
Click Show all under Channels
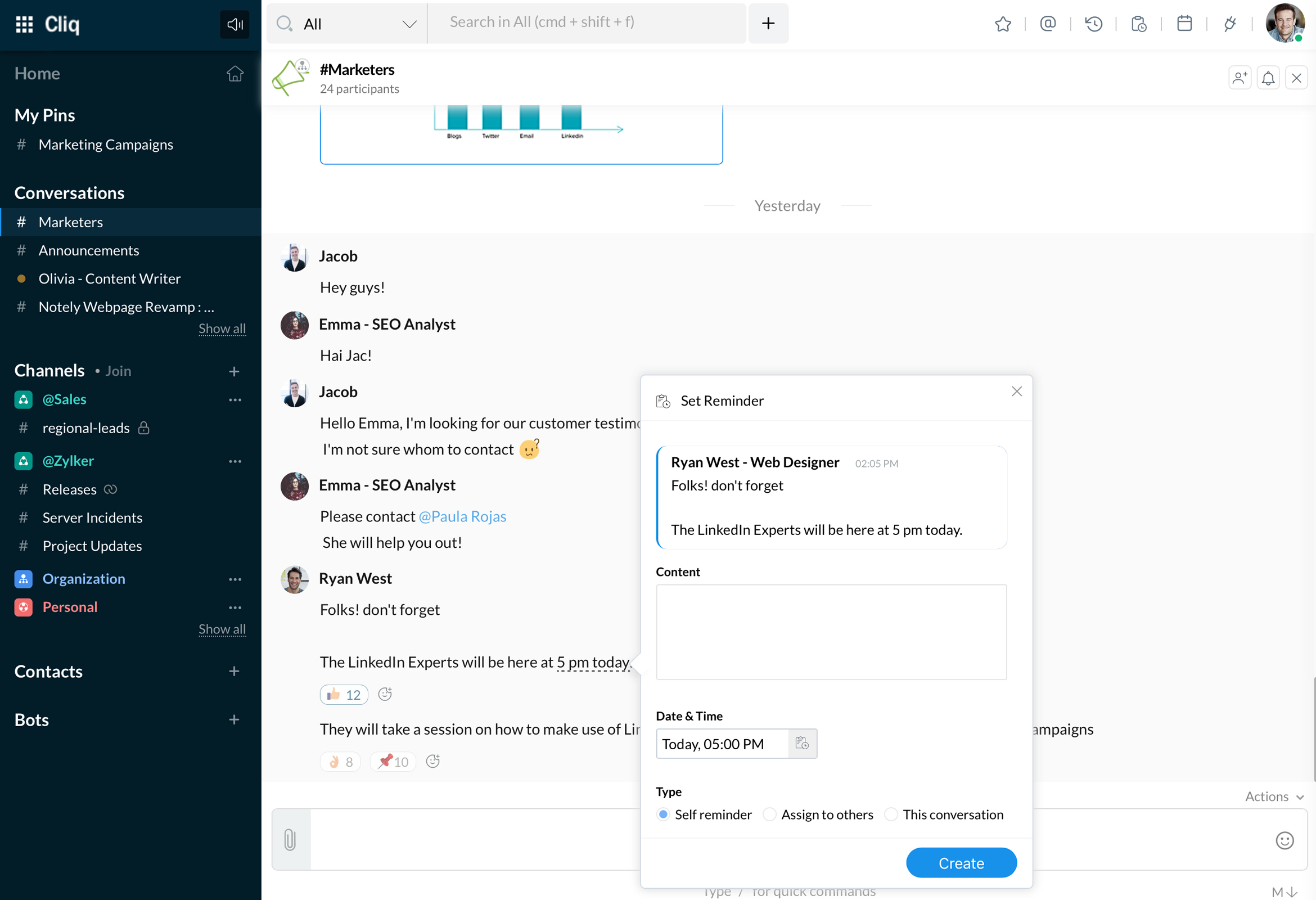(x=222, y=629)
